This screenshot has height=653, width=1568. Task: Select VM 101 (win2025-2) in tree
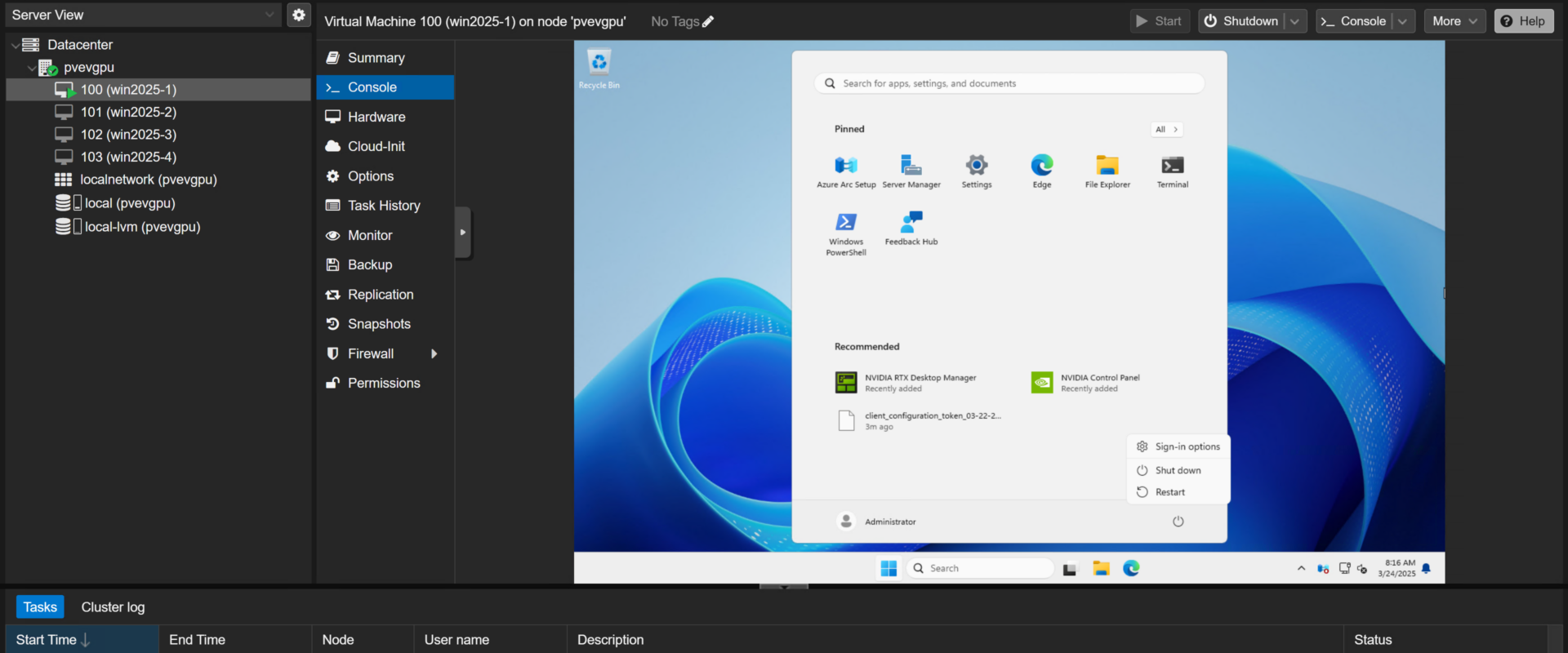[158, 112]
